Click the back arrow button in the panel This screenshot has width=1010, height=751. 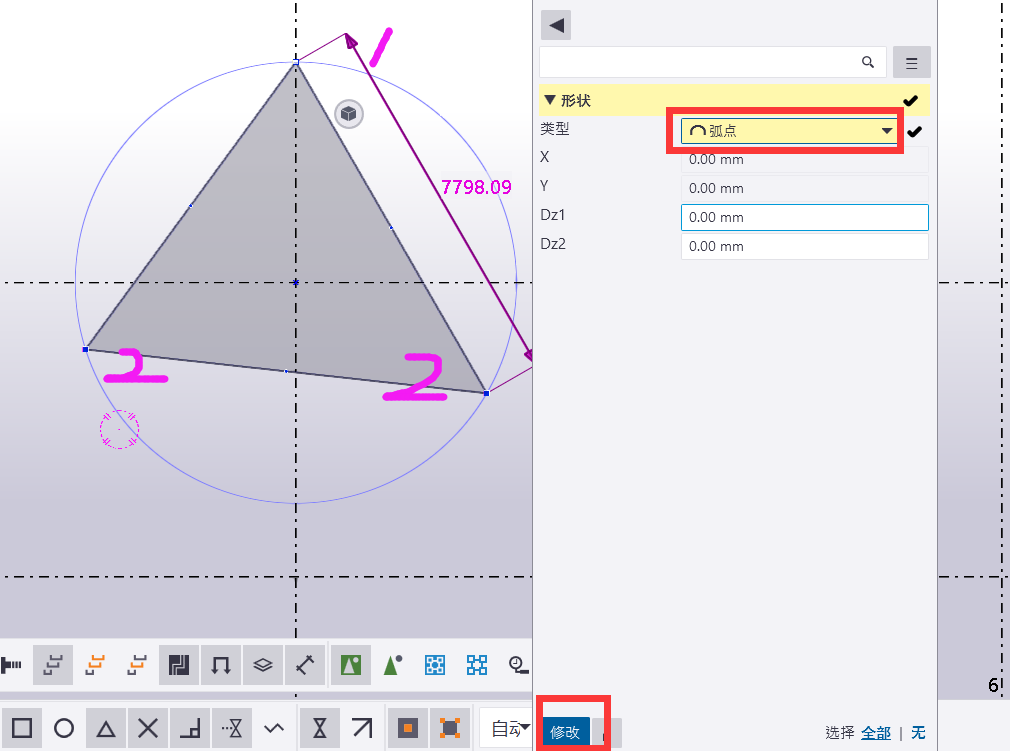click(556, 26)
